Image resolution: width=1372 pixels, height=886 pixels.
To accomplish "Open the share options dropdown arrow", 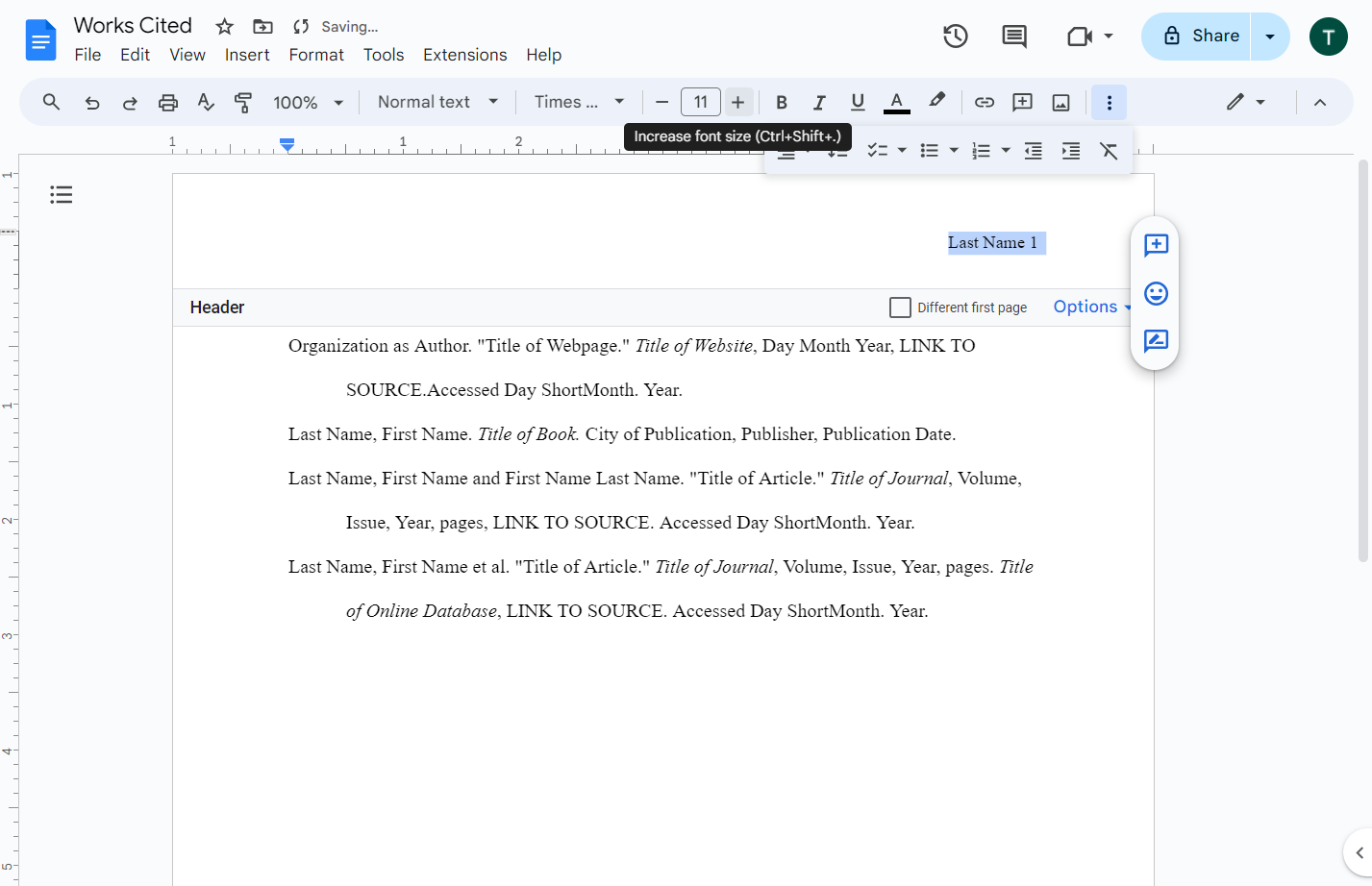I will pos(1269,37).
